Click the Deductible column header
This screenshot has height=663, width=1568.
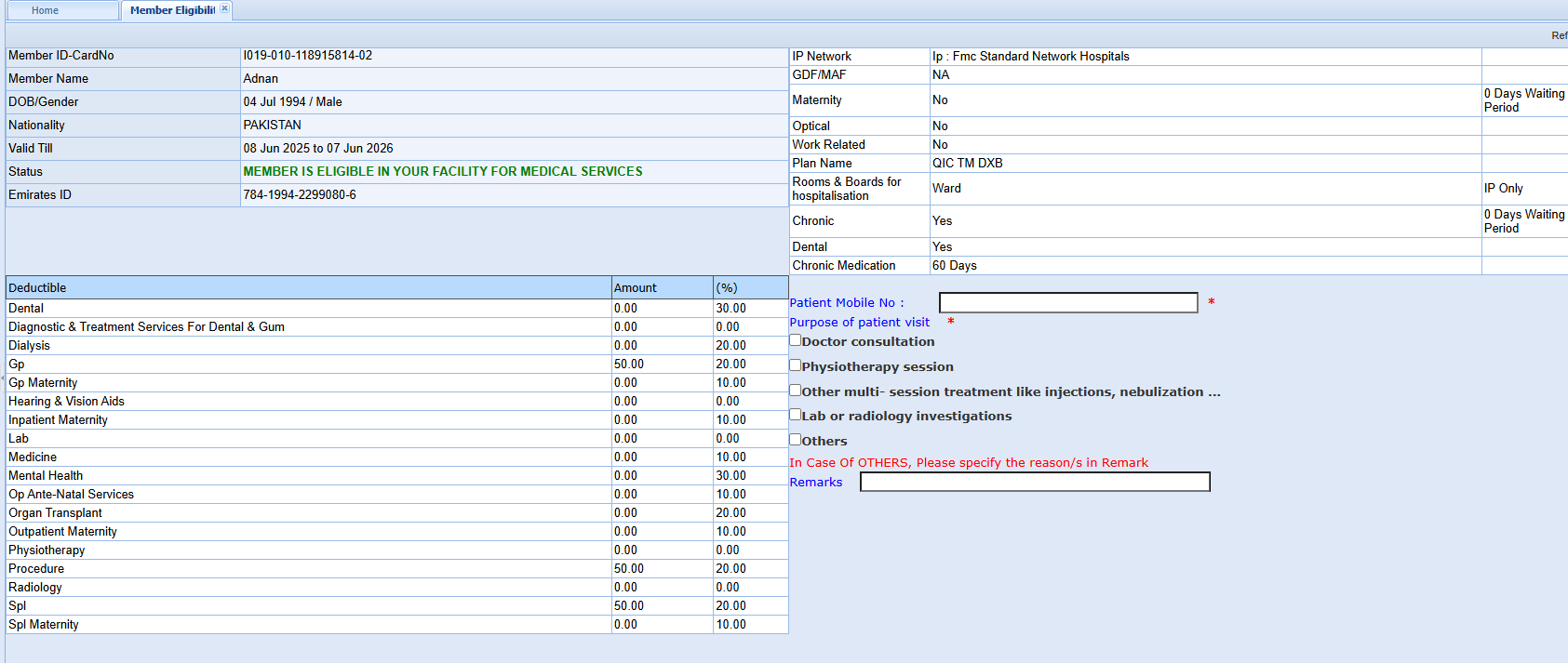click(x=37, y=288)
